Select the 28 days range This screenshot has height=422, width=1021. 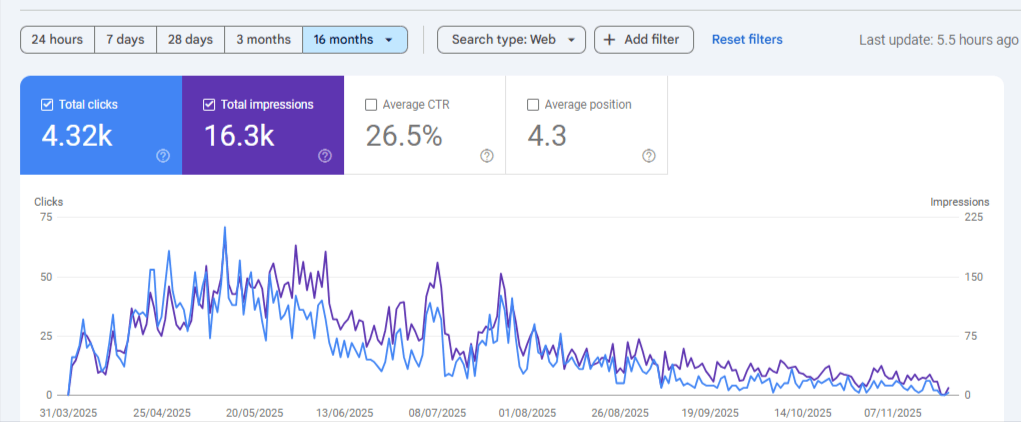point(190,40)
